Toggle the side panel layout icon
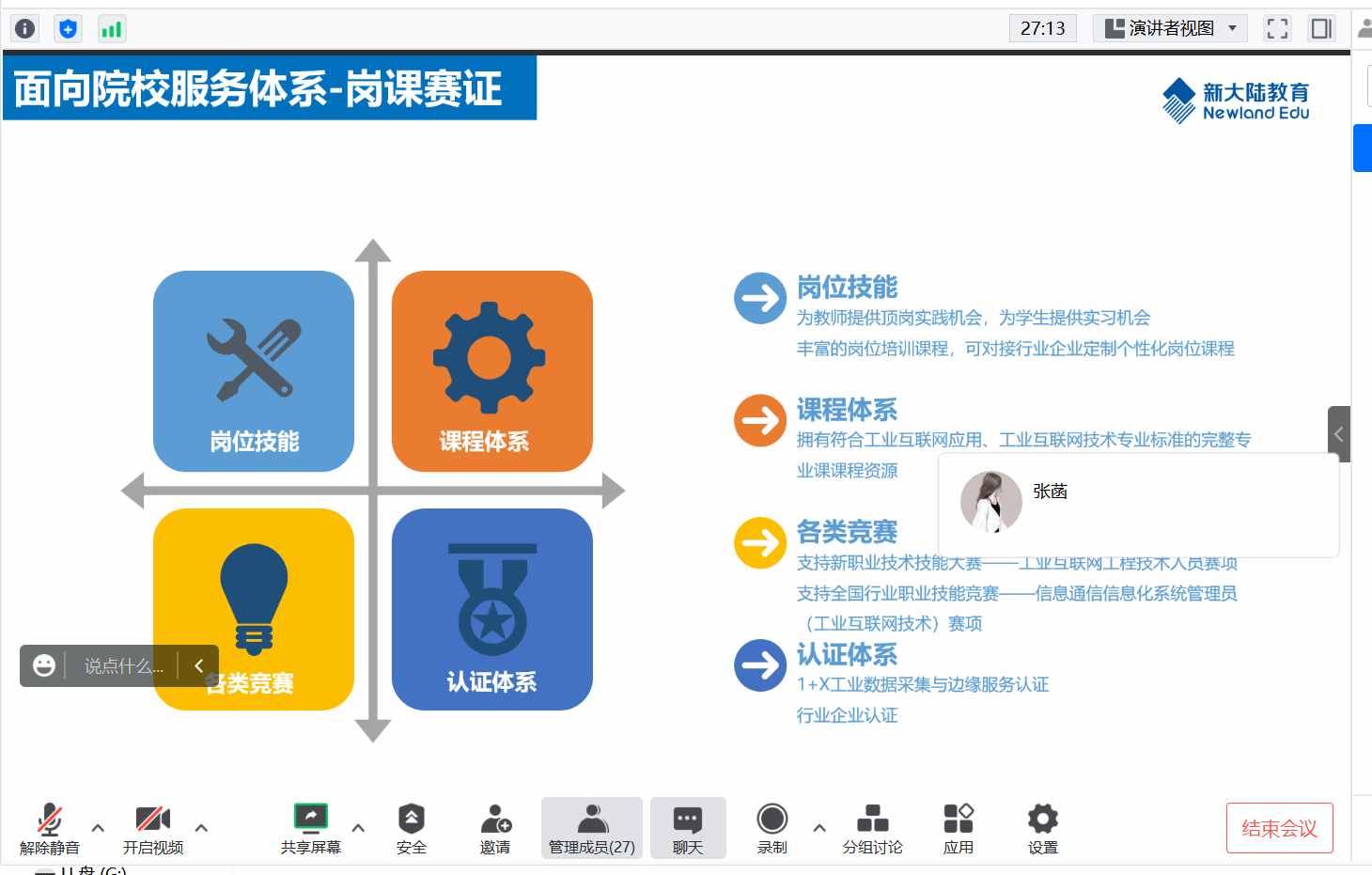 [x=1321, y=29]
